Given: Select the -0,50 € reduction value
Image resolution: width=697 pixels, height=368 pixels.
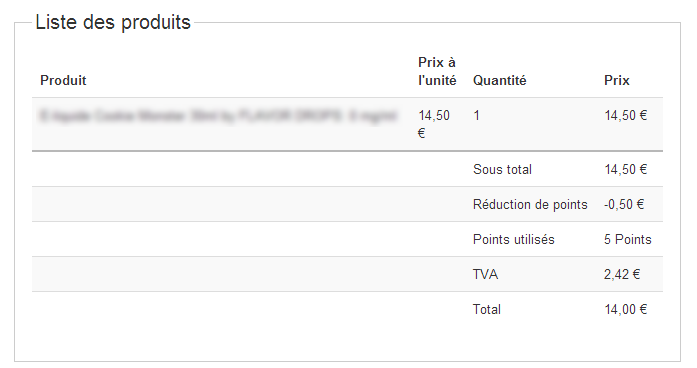Looking at the screenshot, I should [x=624, y=204].
